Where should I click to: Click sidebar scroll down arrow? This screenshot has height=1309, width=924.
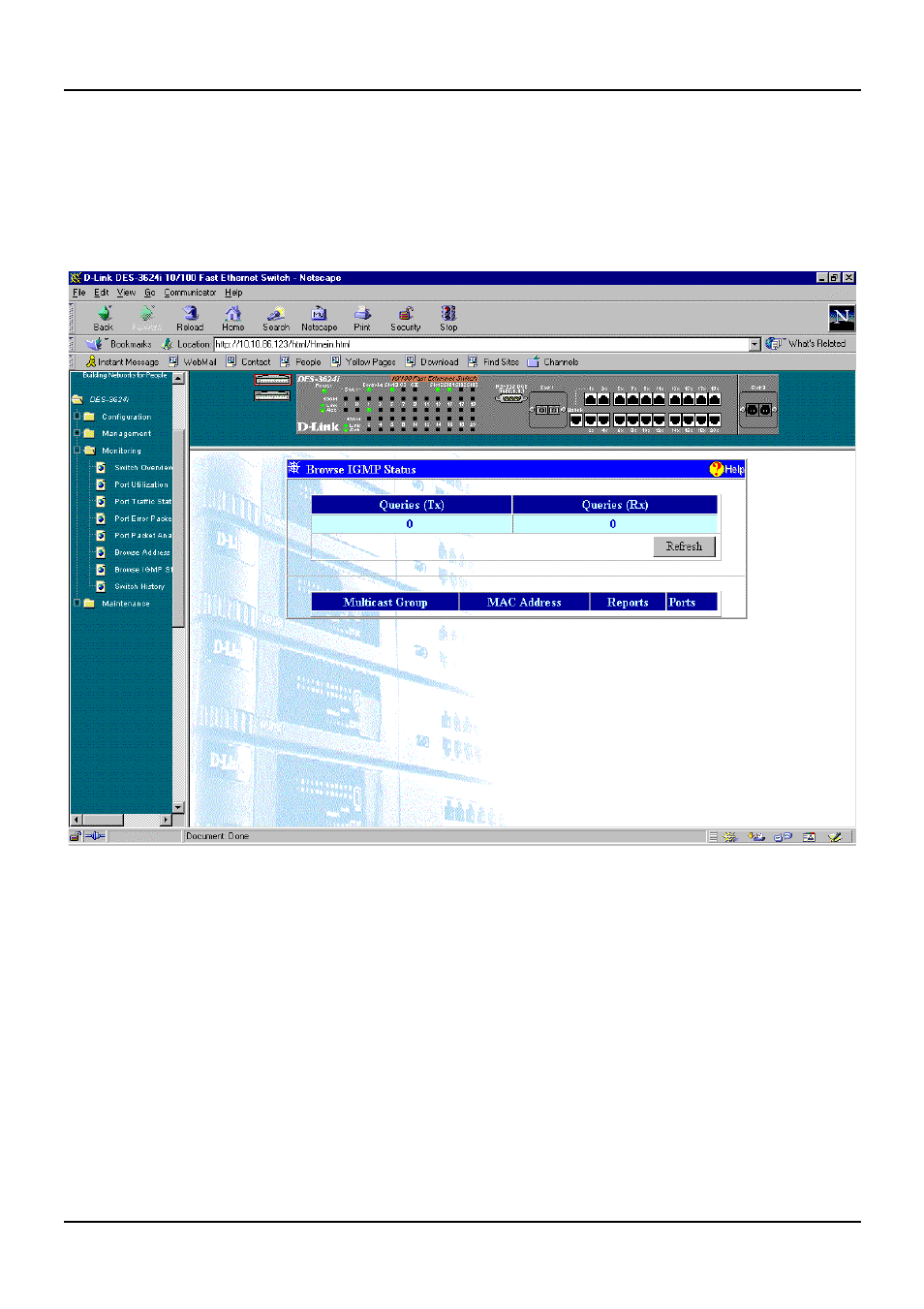coord(178,807)
